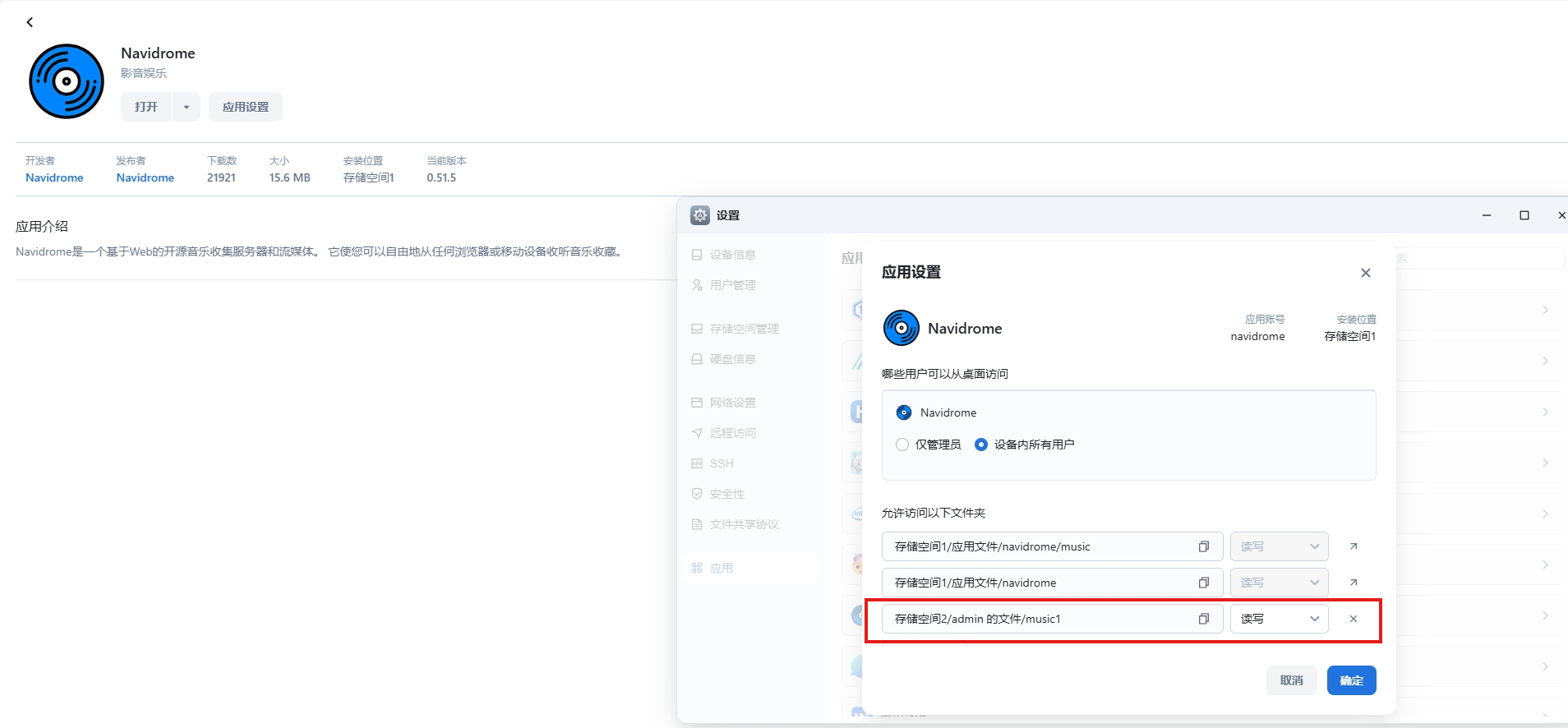
Task: Click the 网络设置 sidebar icon
Action: pyautogui.click(x=697, y=403)
